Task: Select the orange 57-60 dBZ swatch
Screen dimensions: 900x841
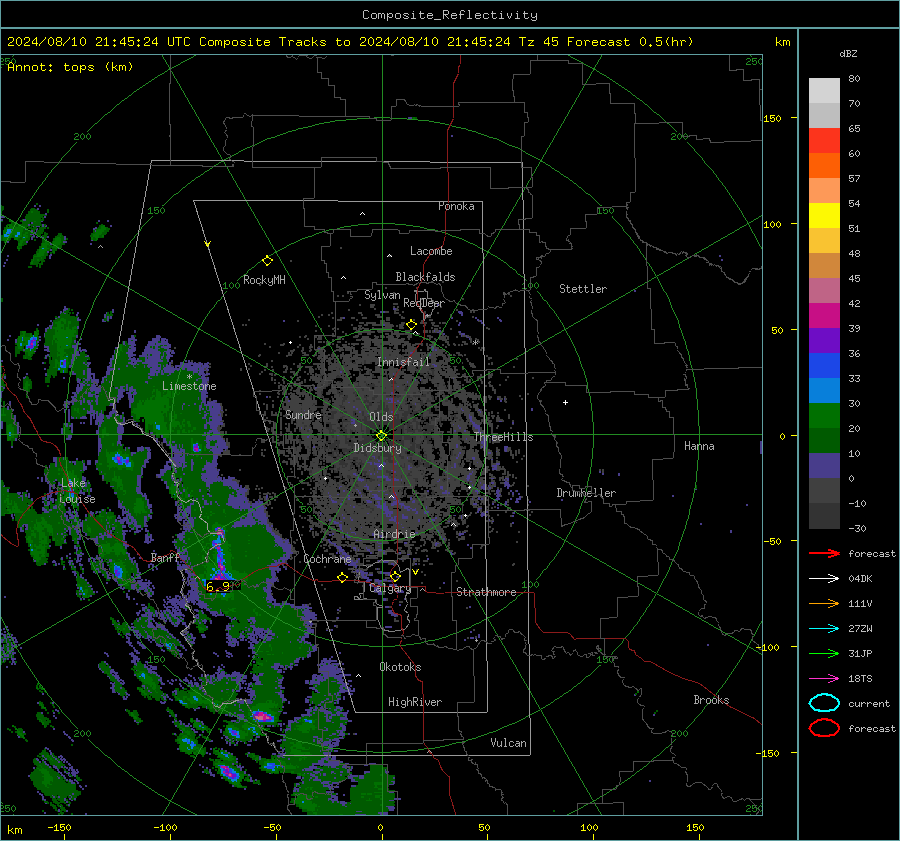Action: point(824,166)
